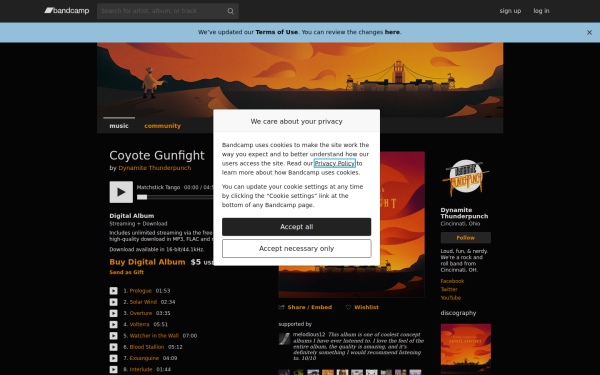Open the Privacy Policy link
600x375 pixels.
[x=335, y=163]
